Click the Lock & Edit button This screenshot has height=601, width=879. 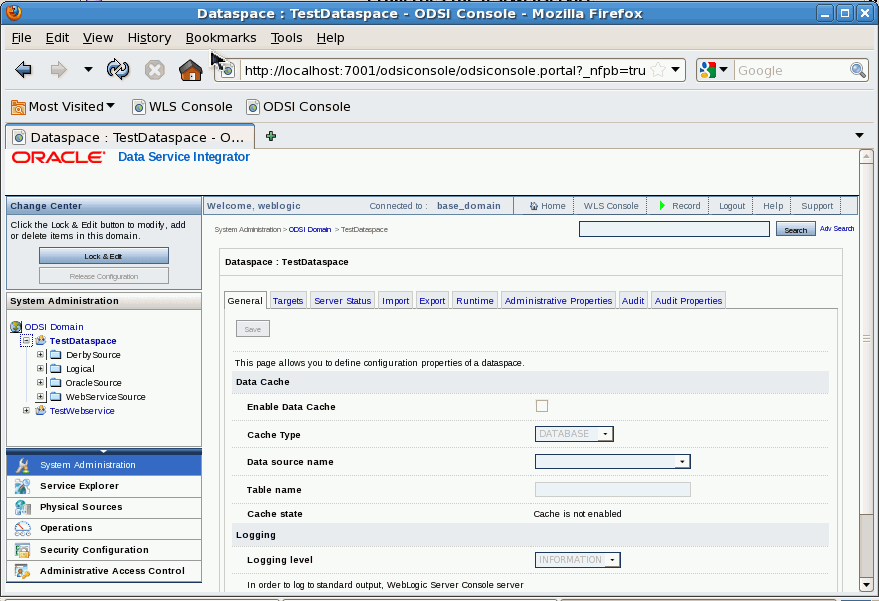coord(104,256)
